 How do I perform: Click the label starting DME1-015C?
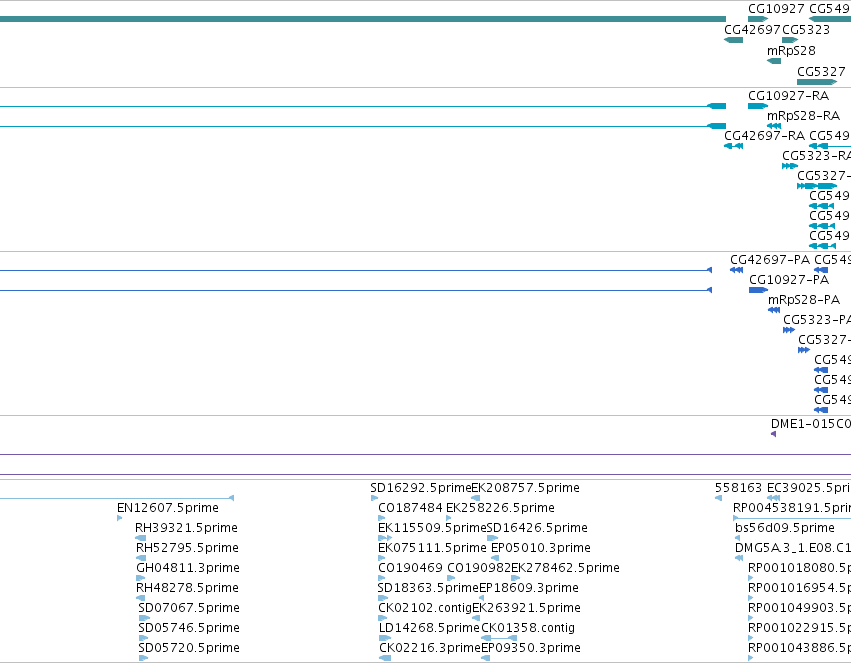coord(811,424)
